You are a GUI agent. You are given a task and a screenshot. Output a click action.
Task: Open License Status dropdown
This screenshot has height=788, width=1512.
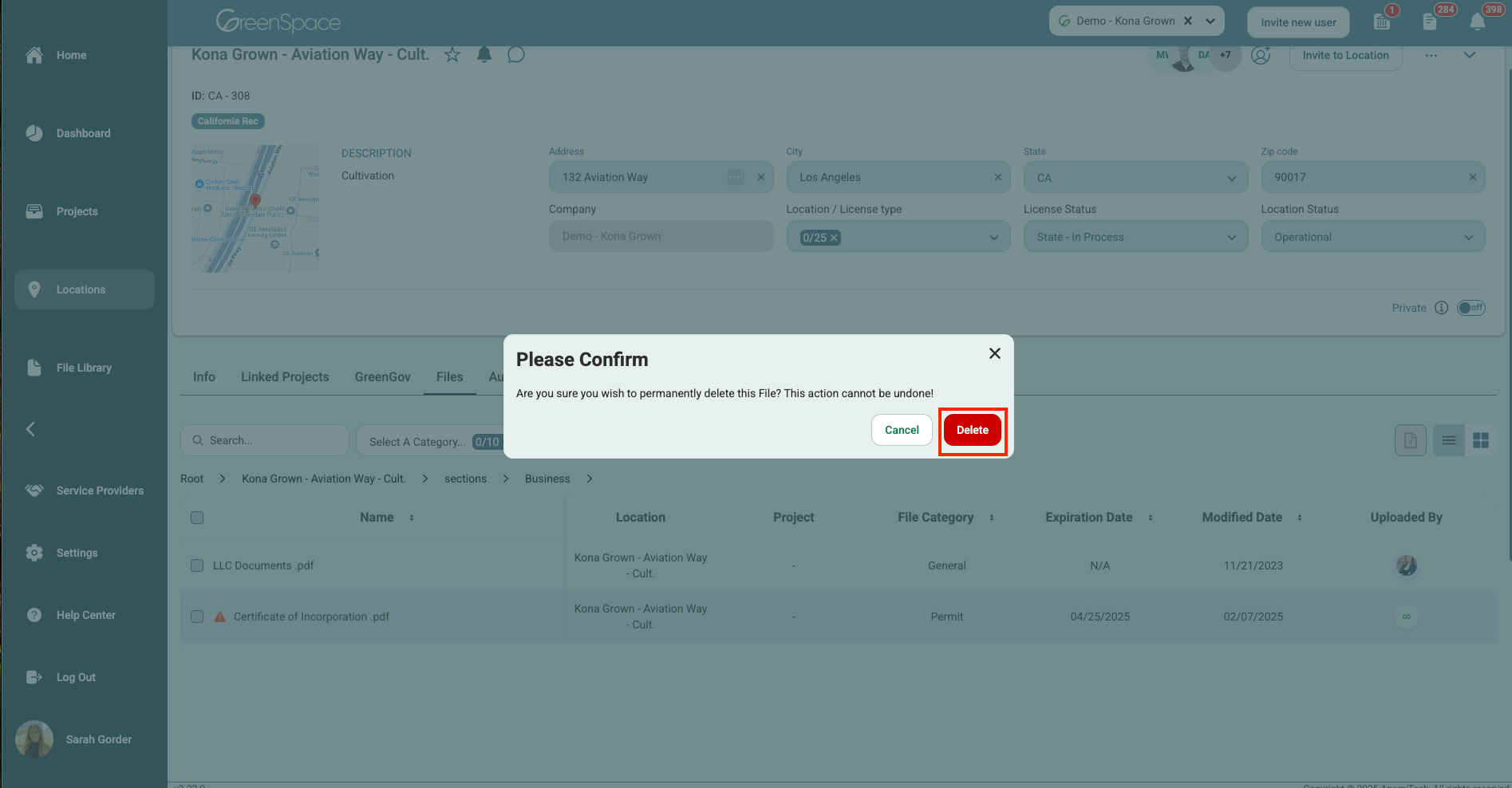pyautogui.click(x=1135, y=237)
